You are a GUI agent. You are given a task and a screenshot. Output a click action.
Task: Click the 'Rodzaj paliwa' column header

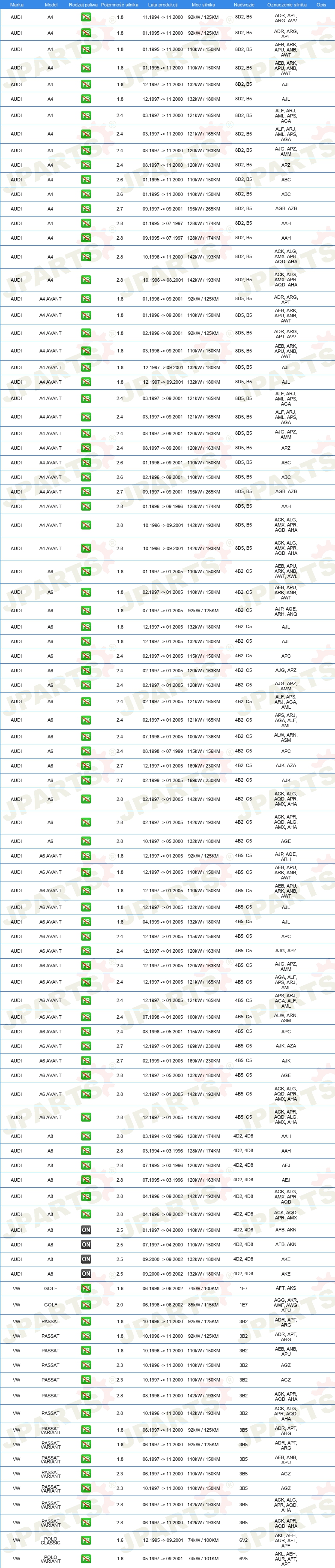[x=83, y=4]
